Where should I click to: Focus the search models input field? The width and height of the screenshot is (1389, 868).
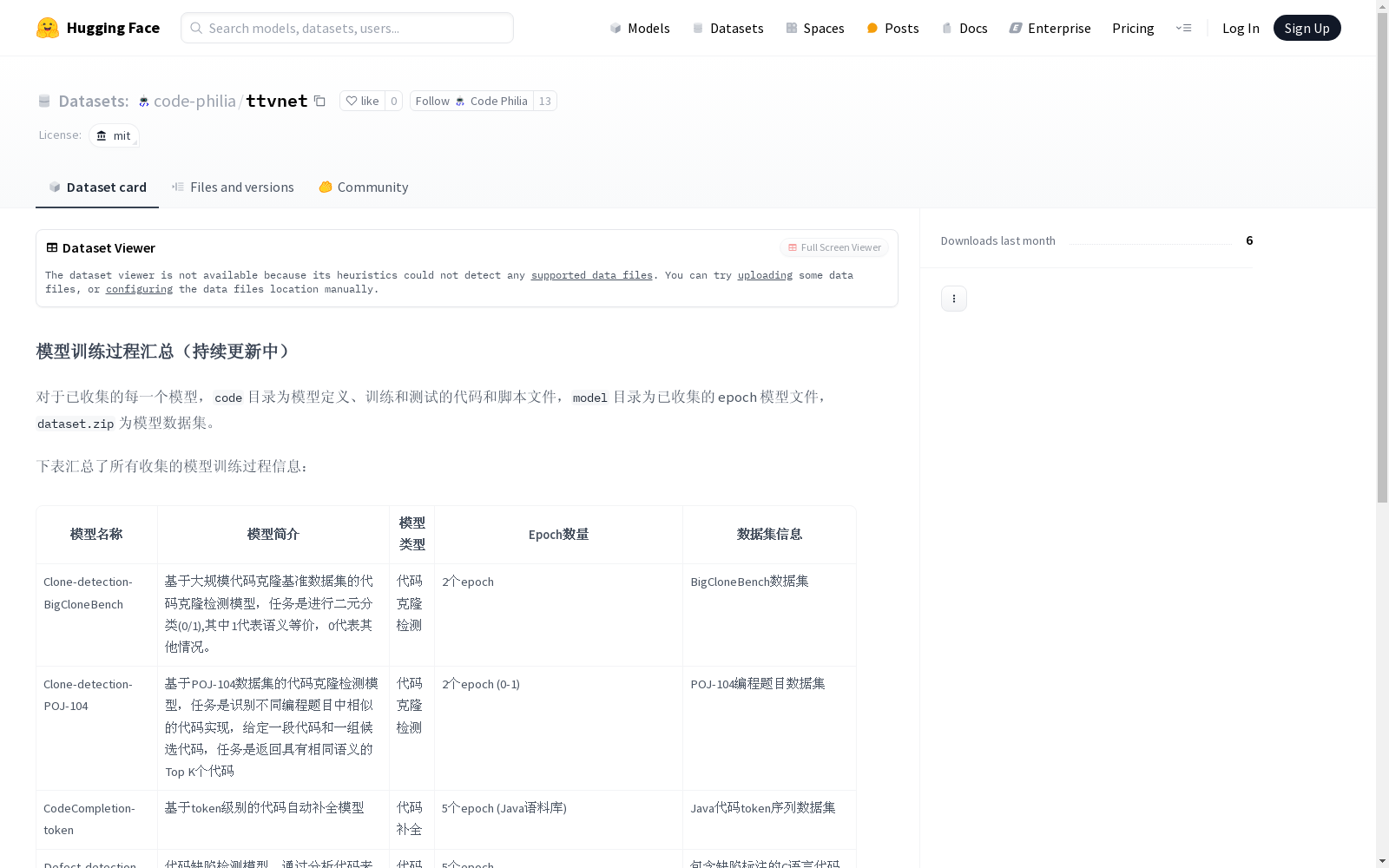coord(347,28)
